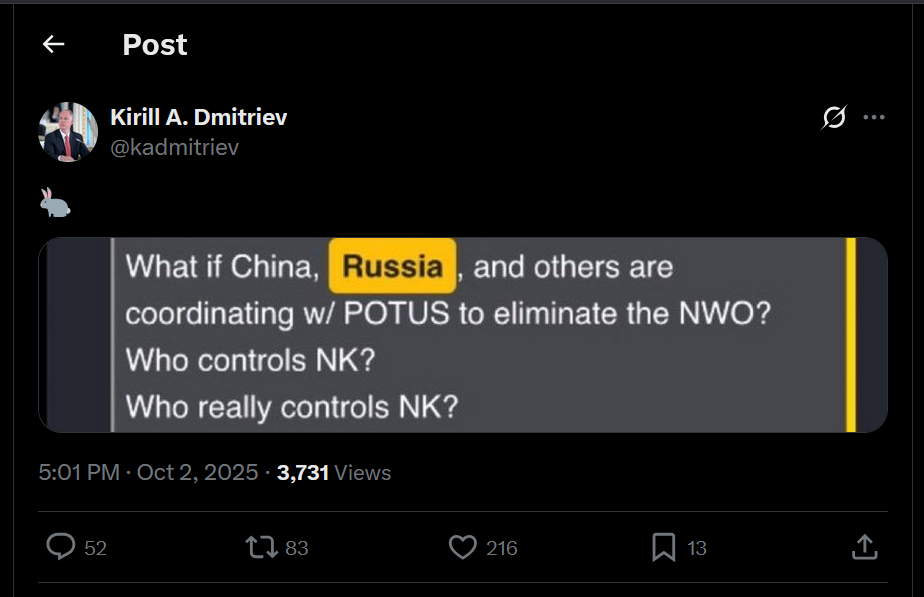Bookmark this post
924x597 pixels.
[664, 547]
